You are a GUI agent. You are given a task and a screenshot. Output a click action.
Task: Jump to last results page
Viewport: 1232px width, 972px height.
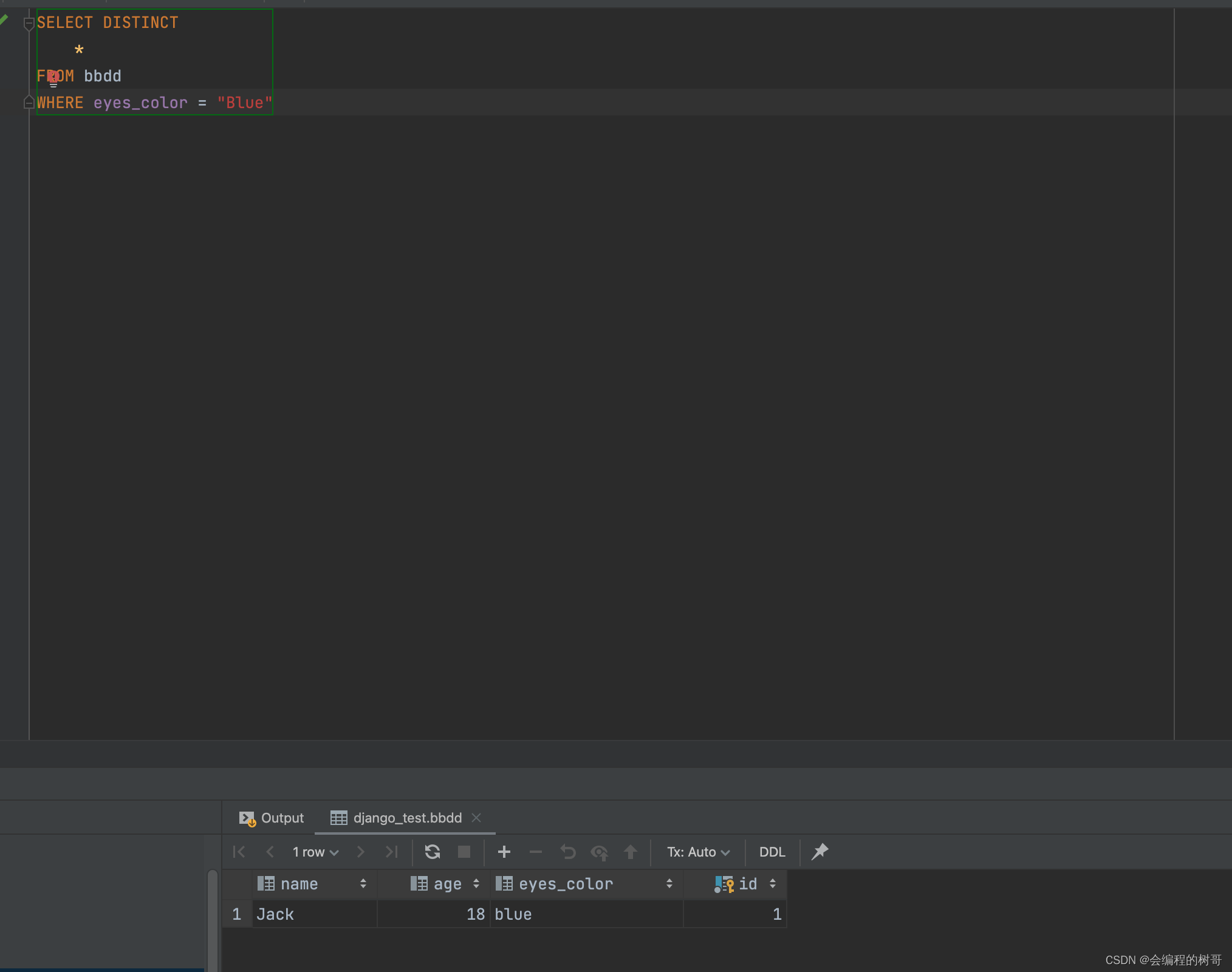[x=392, y=852]
